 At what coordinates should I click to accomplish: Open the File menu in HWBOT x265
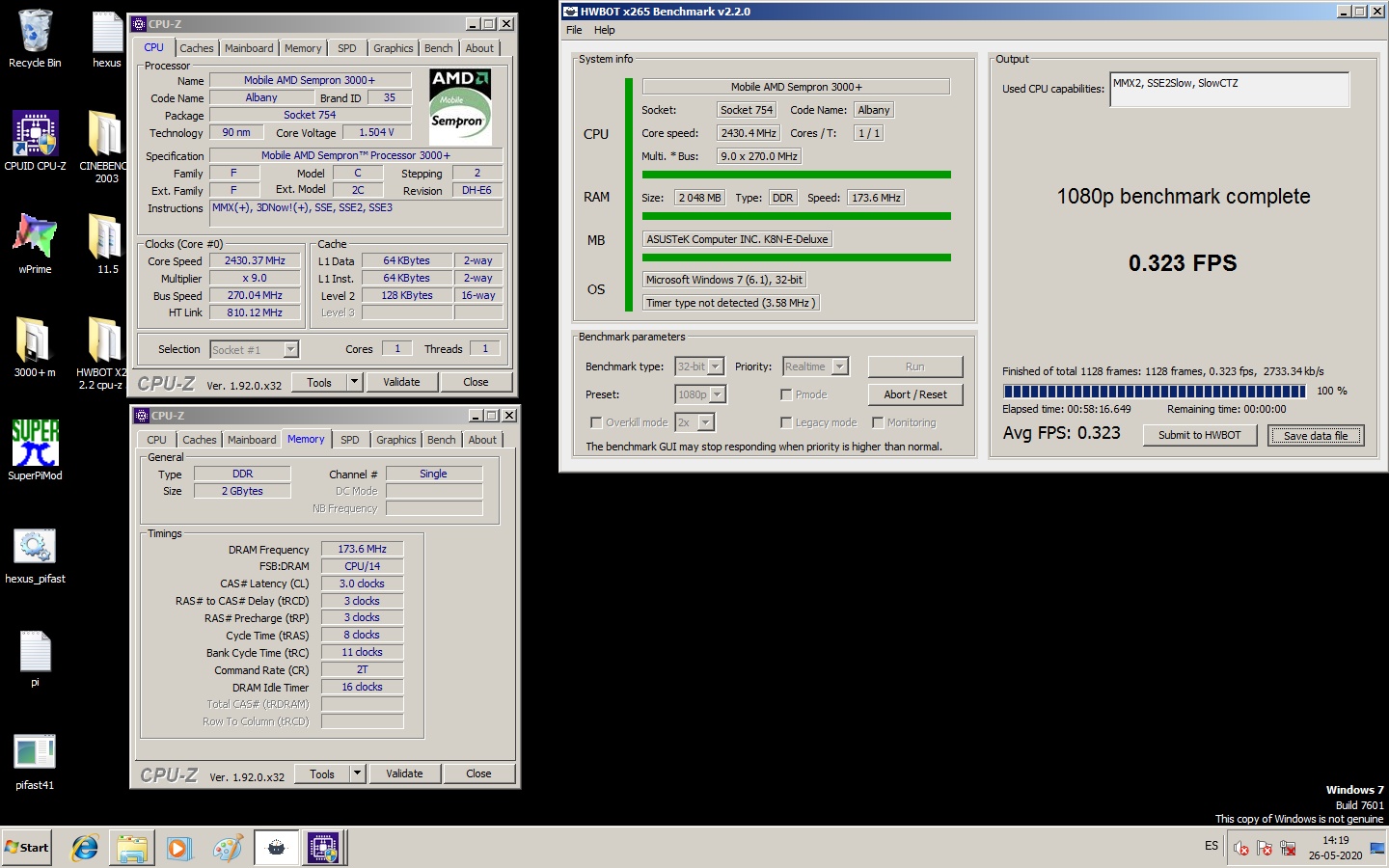tap(574, 30)
